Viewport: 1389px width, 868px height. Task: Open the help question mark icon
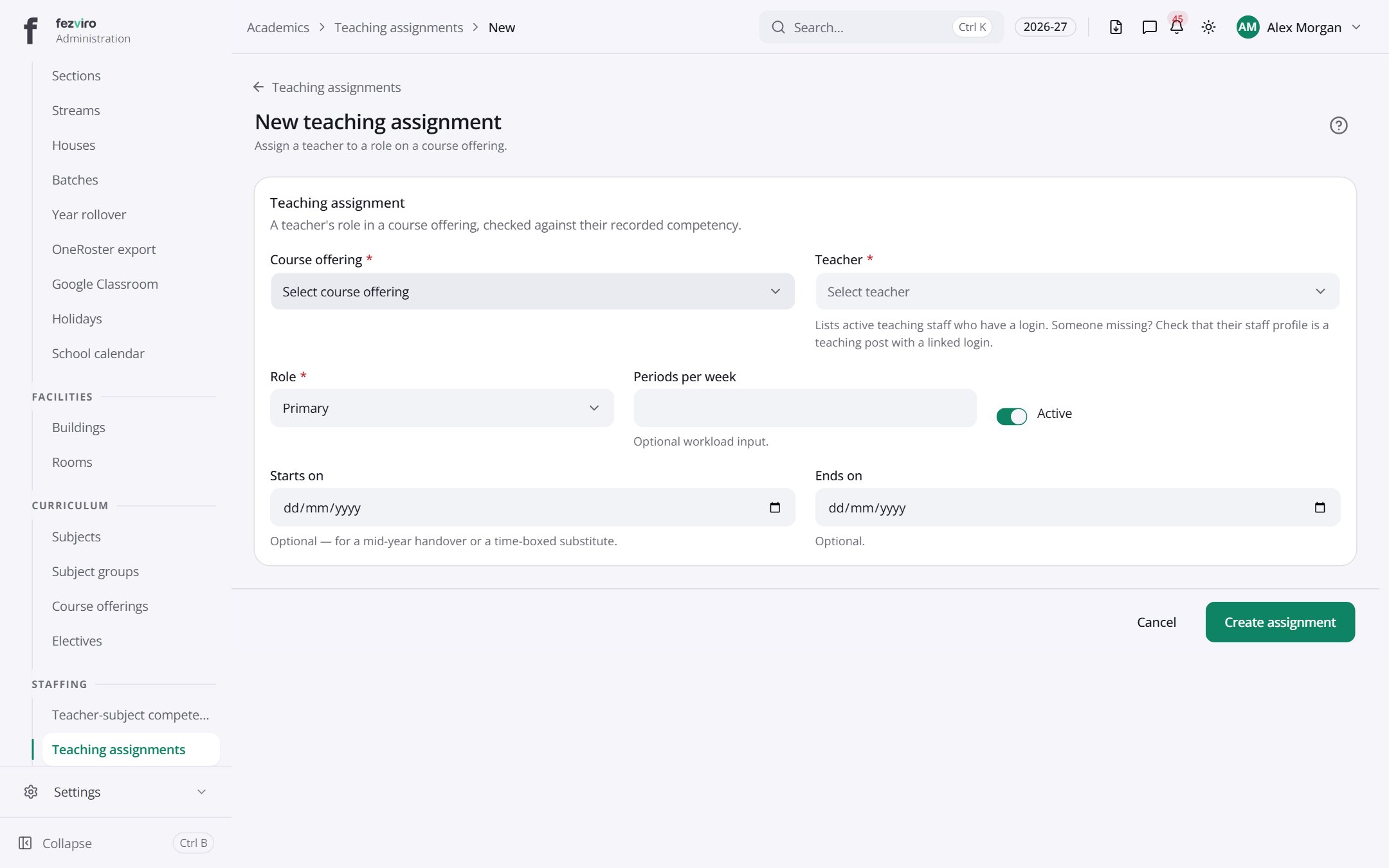click(1338, 125)
